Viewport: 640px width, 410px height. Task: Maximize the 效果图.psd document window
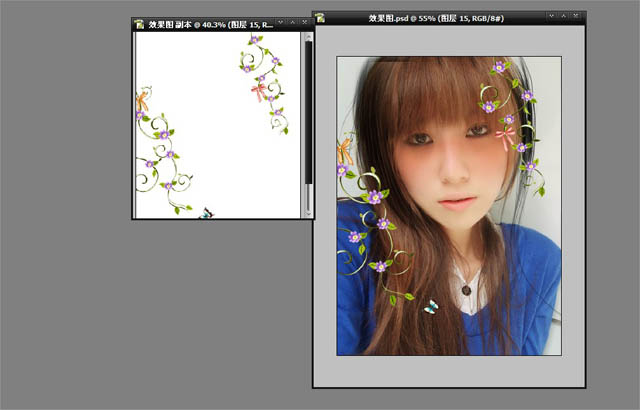[565, 18]
